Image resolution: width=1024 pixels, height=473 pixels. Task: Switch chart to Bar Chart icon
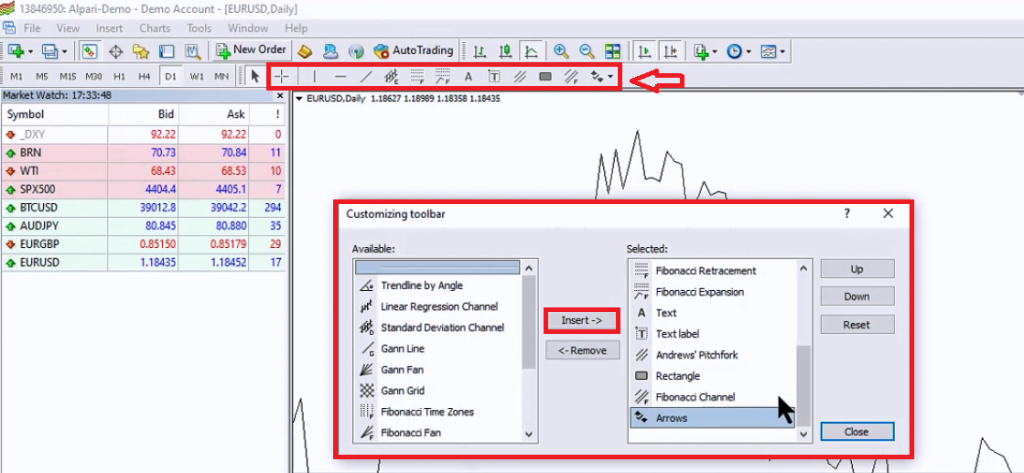480,51
